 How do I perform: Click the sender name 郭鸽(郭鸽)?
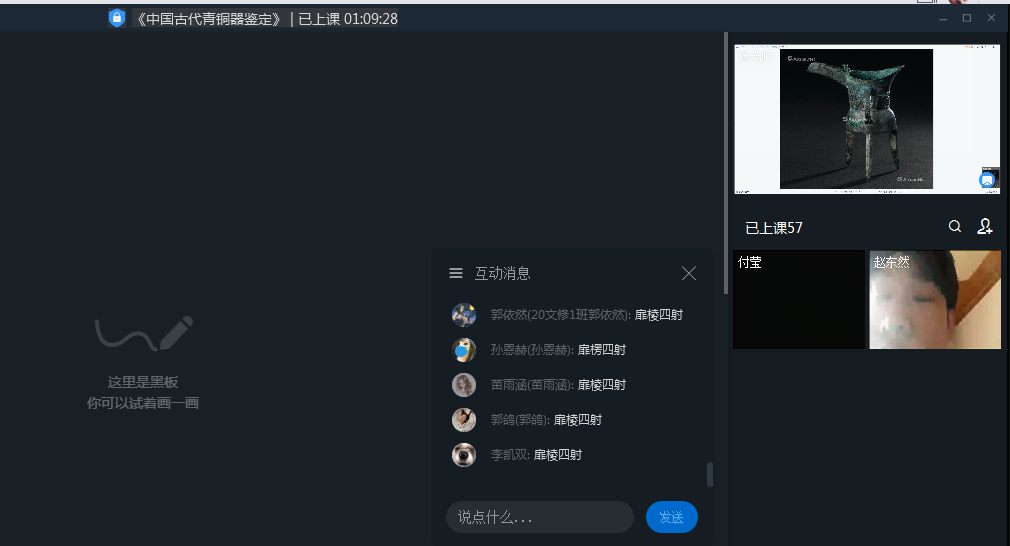pyautogui.click(x=520, y=420)
